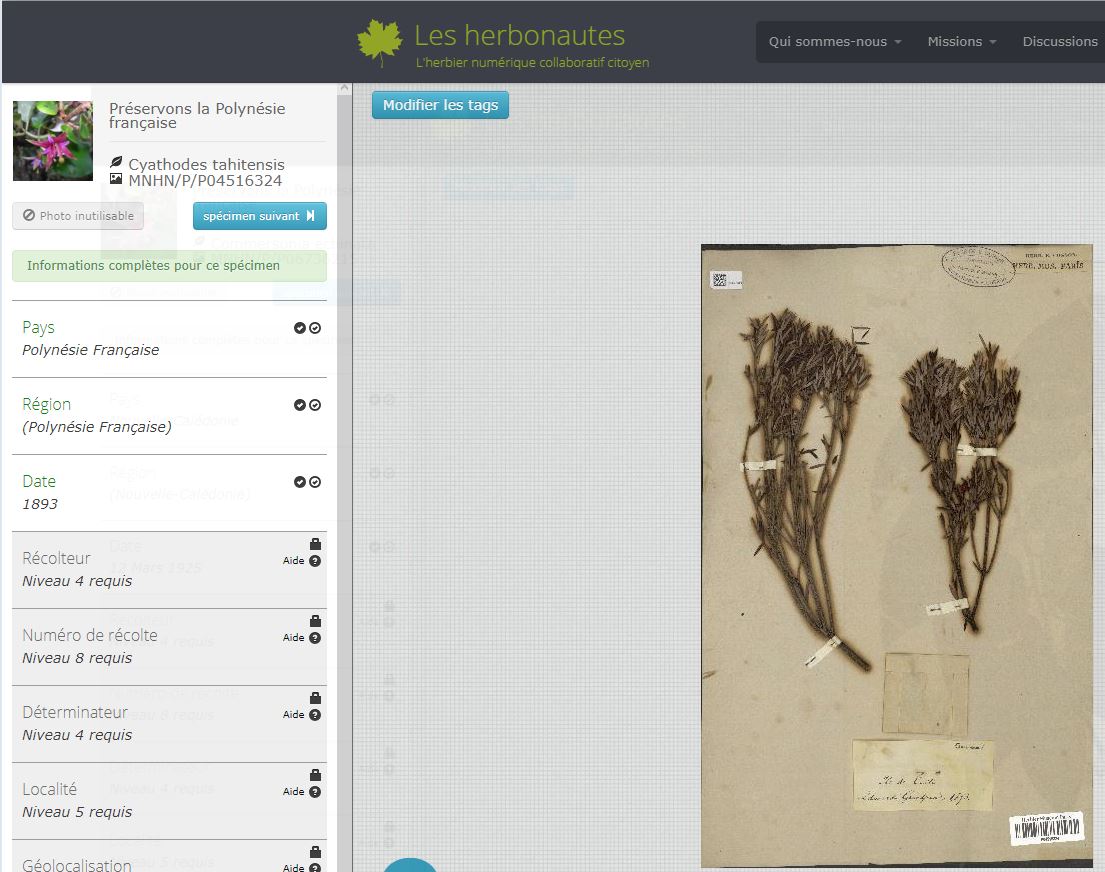Click the Modifier les tags button
This screenshot has height=872, width=1105.
coord(440,105)
